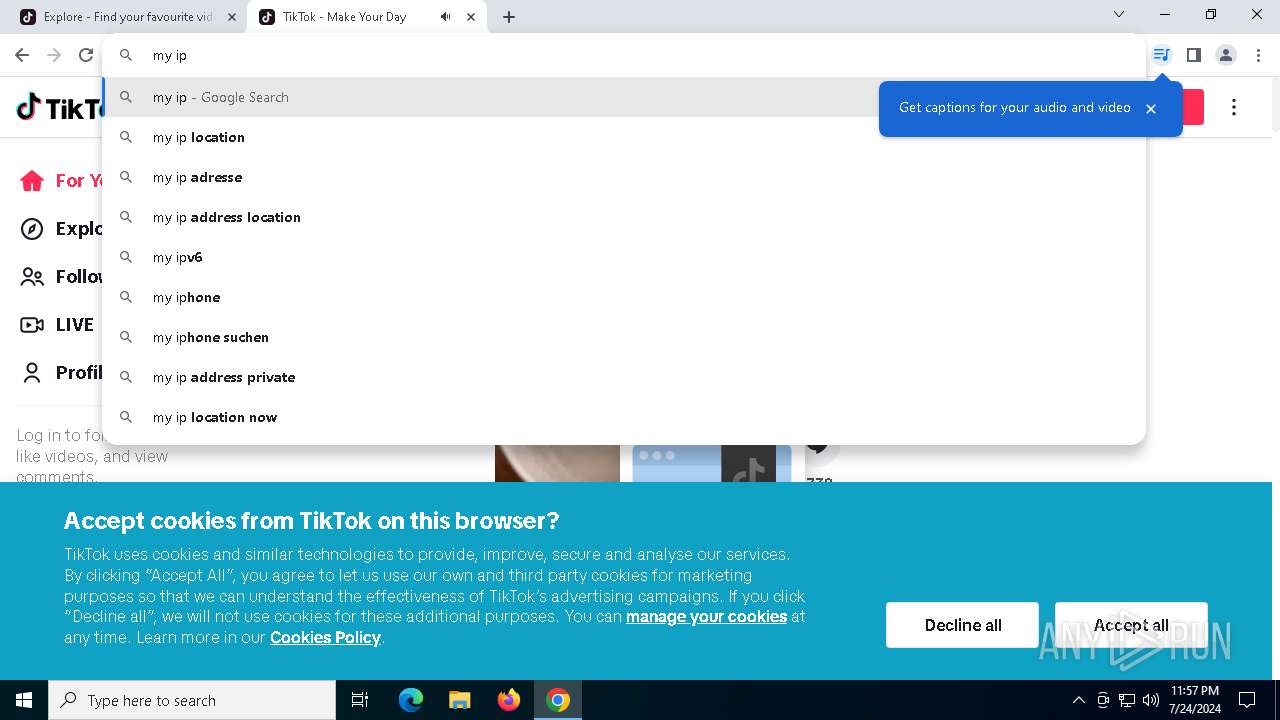The width and height of the screenshot is (1280, 720).
Task: Pick 'my ip address private' suggestion
Action: (623, 377)
